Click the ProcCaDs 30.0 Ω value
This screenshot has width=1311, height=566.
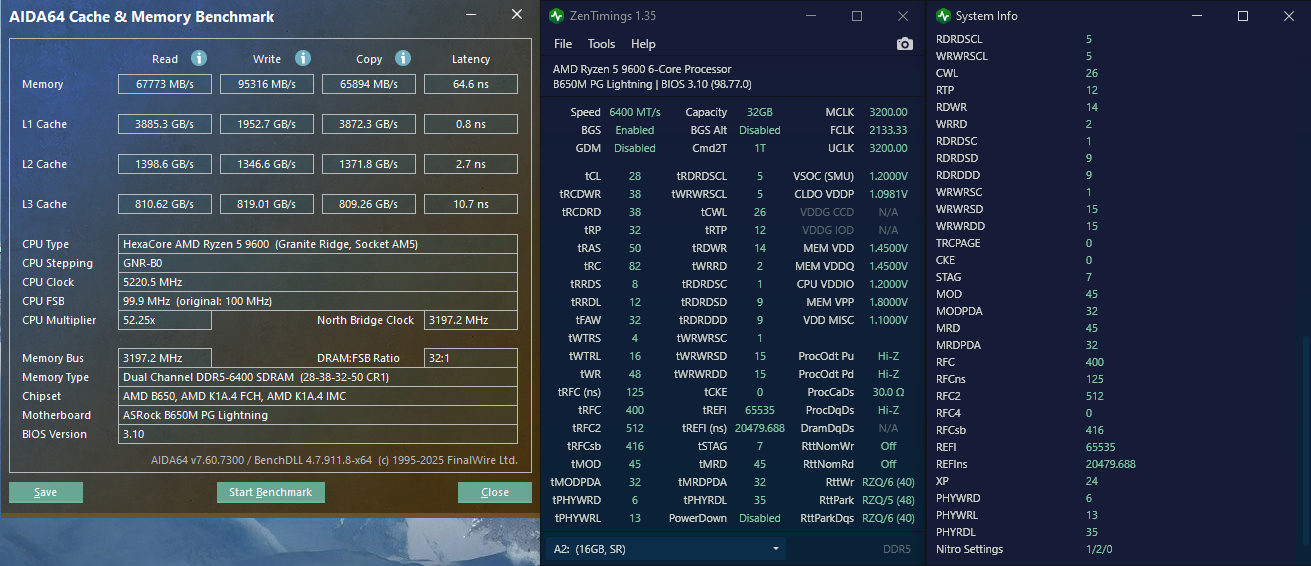coord(888,392)
